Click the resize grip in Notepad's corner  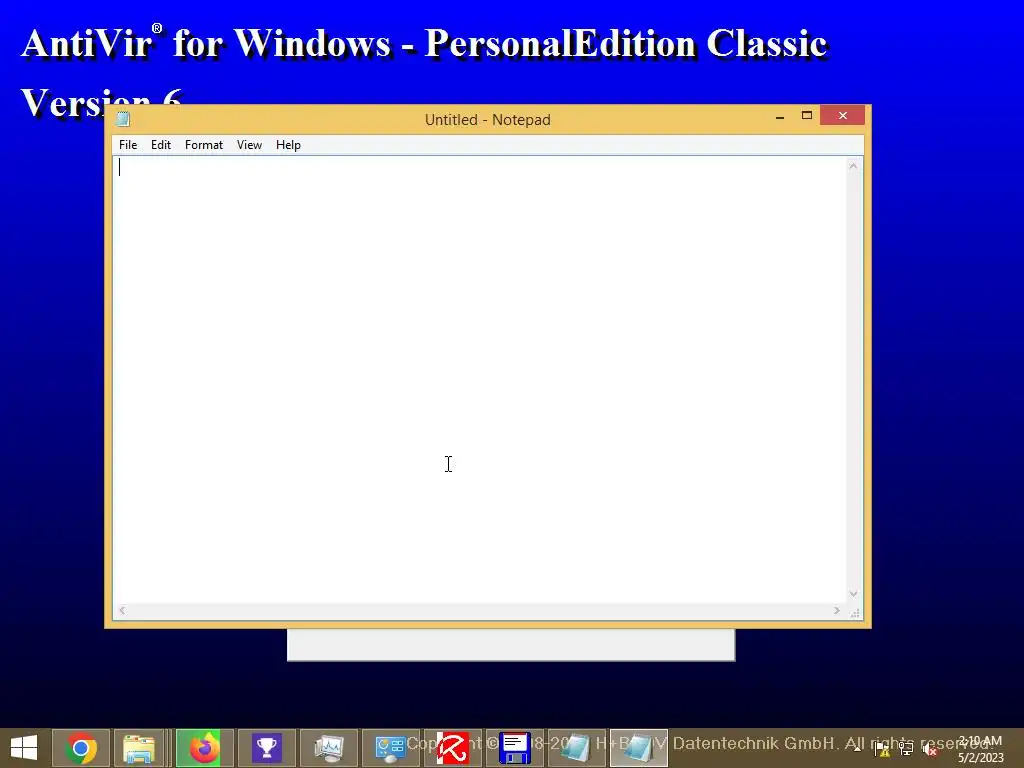[855, 613]
